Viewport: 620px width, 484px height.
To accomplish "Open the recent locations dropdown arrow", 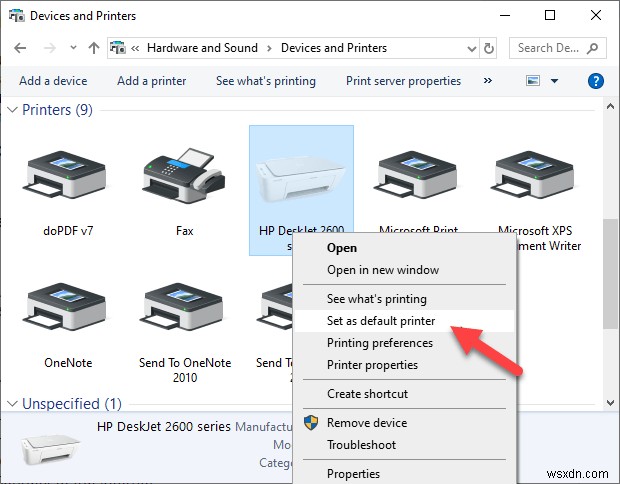I will (x=74, y=48).
